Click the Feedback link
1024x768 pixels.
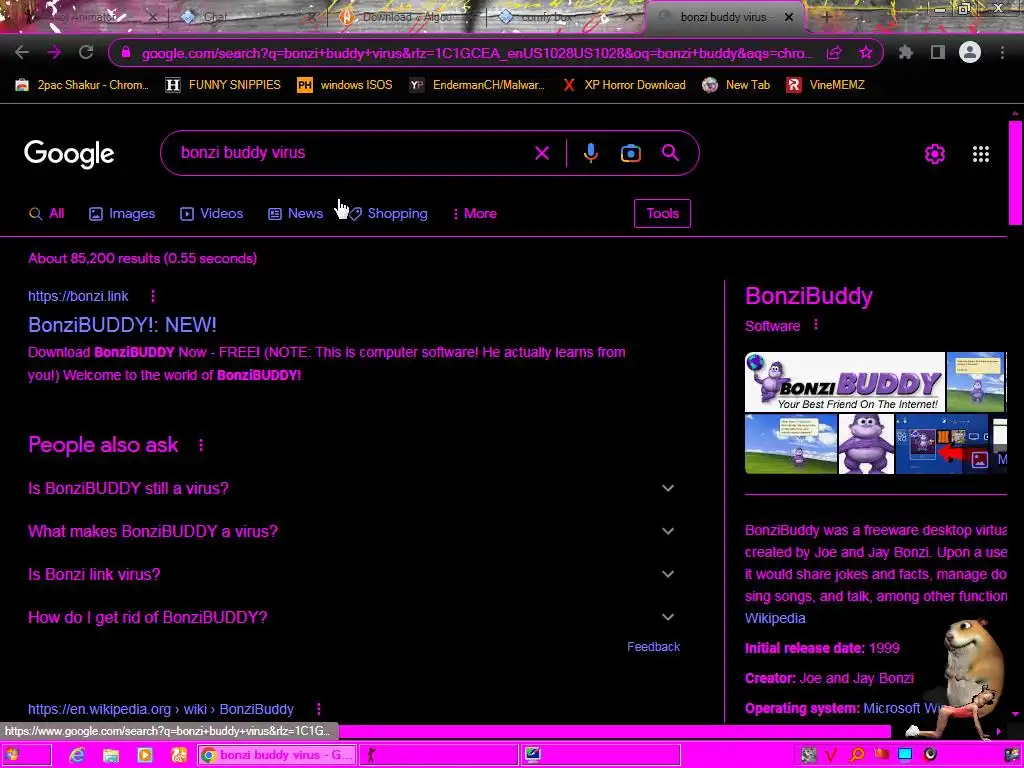(653, 647)
